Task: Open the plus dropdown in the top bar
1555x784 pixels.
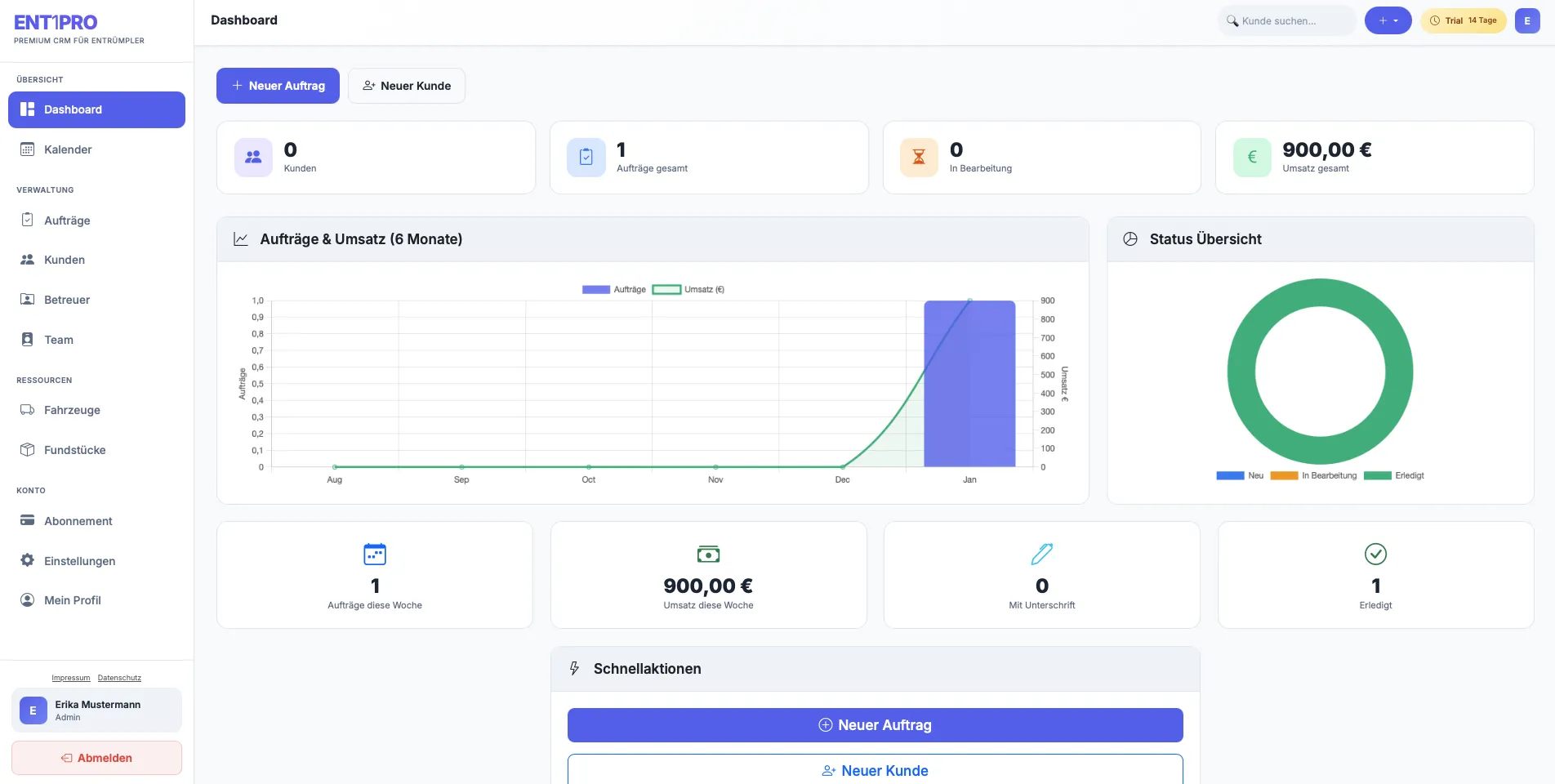Action: tap(1388, 20)
